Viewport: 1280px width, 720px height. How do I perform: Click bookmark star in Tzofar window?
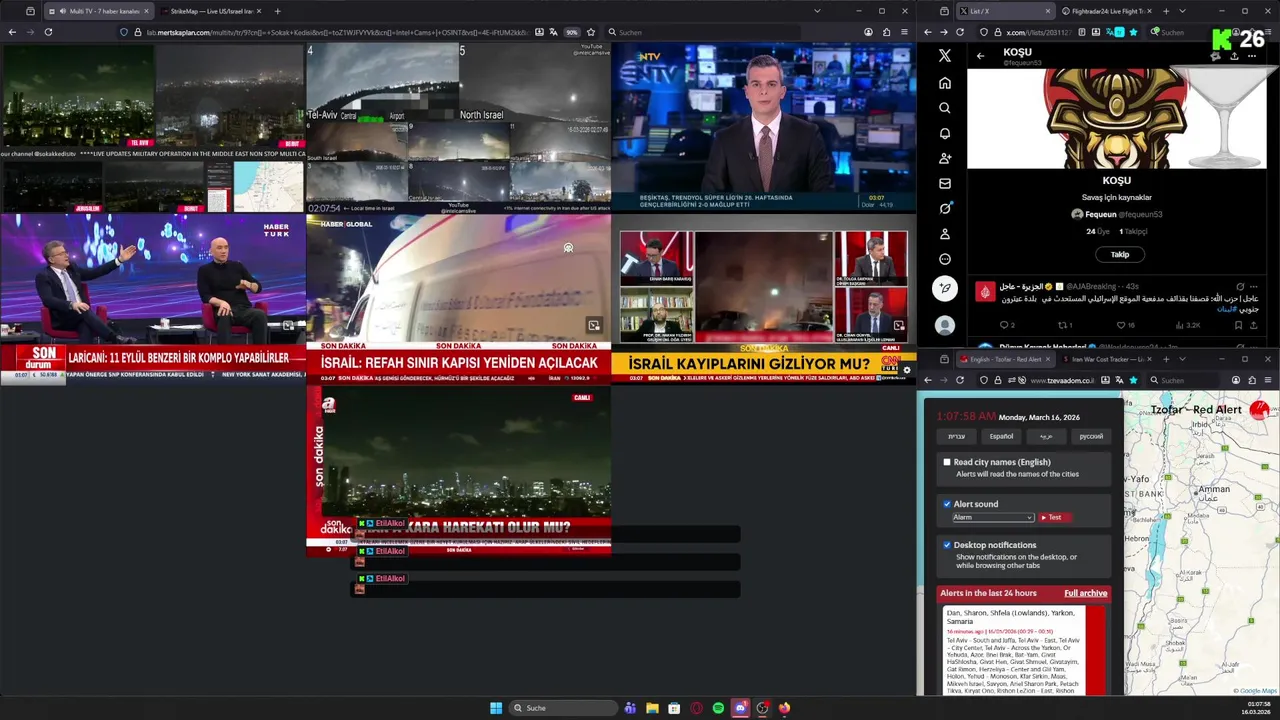click(x=1133, y=380)
